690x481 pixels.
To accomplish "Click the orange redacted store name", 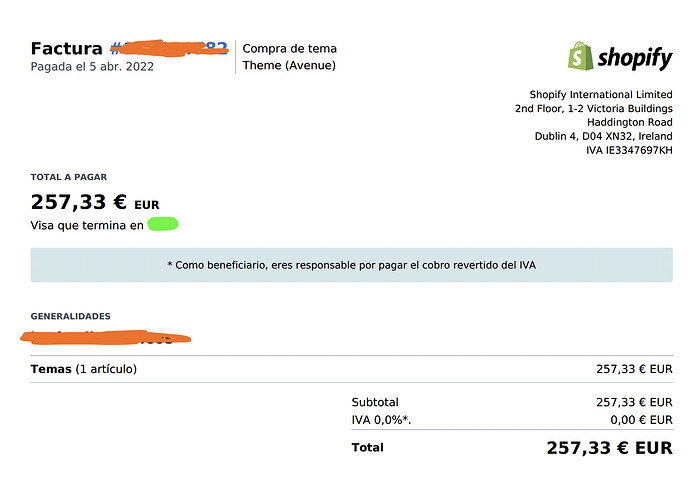I will point(106,338).
